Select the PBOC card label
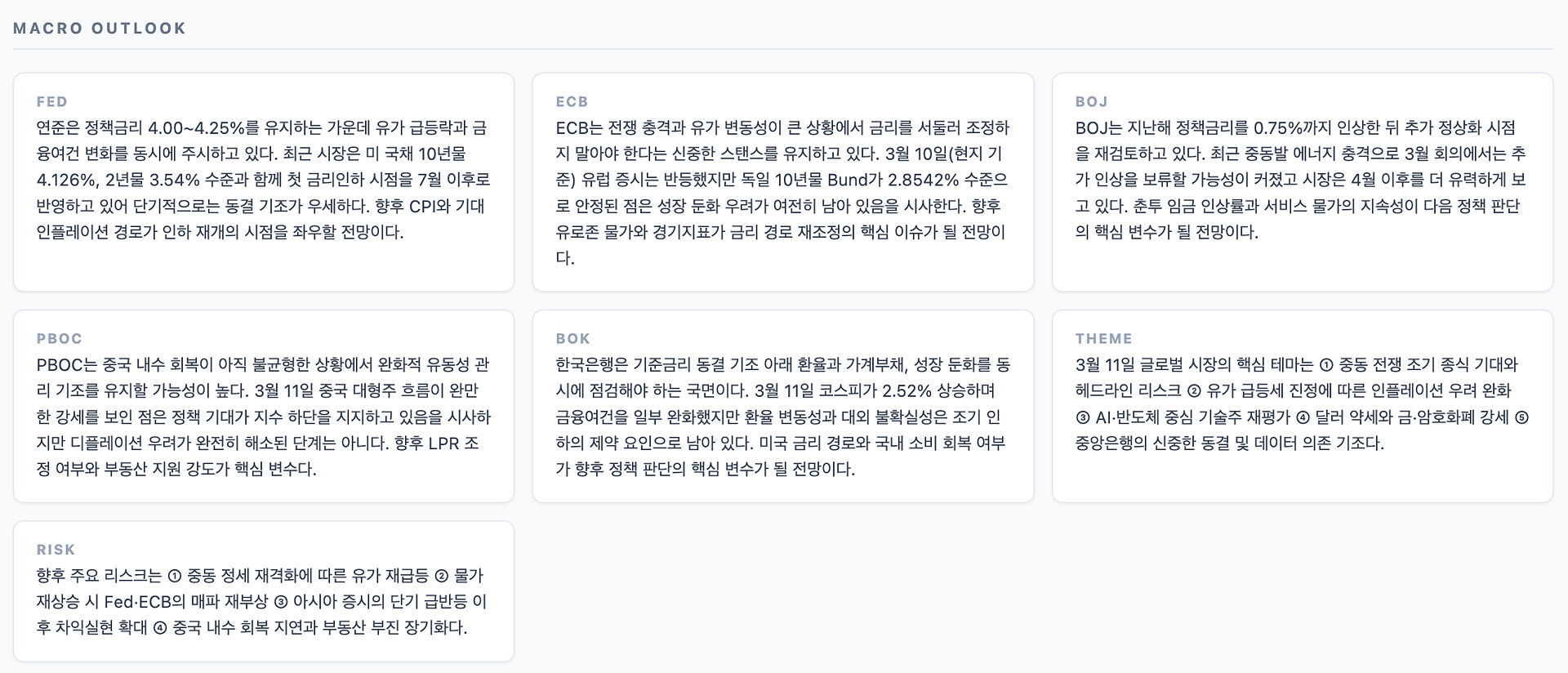This screenshot has width=1568, height=673. coord(59,339)
